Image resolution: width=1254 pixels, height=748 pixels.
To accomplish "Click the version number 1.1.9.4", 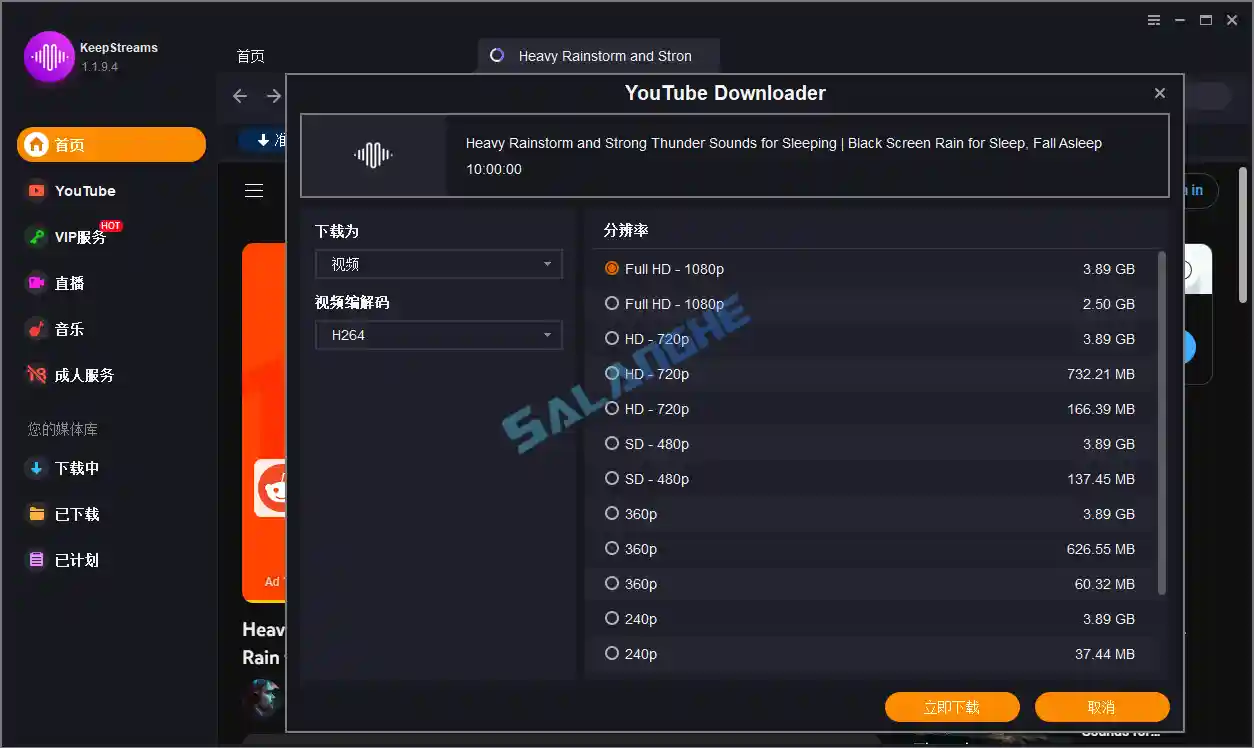I will 100,66.
